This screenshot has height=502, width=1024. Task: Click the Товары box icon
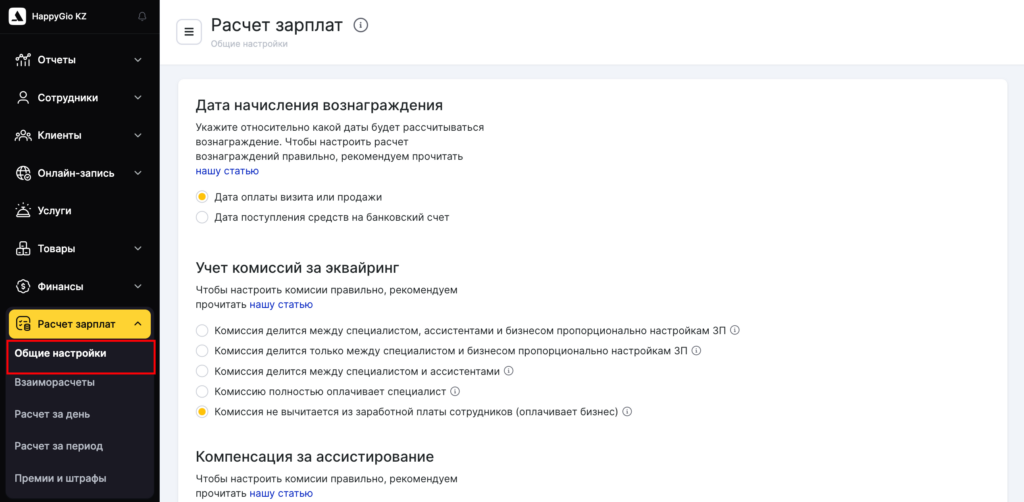[x=24, y=249]
